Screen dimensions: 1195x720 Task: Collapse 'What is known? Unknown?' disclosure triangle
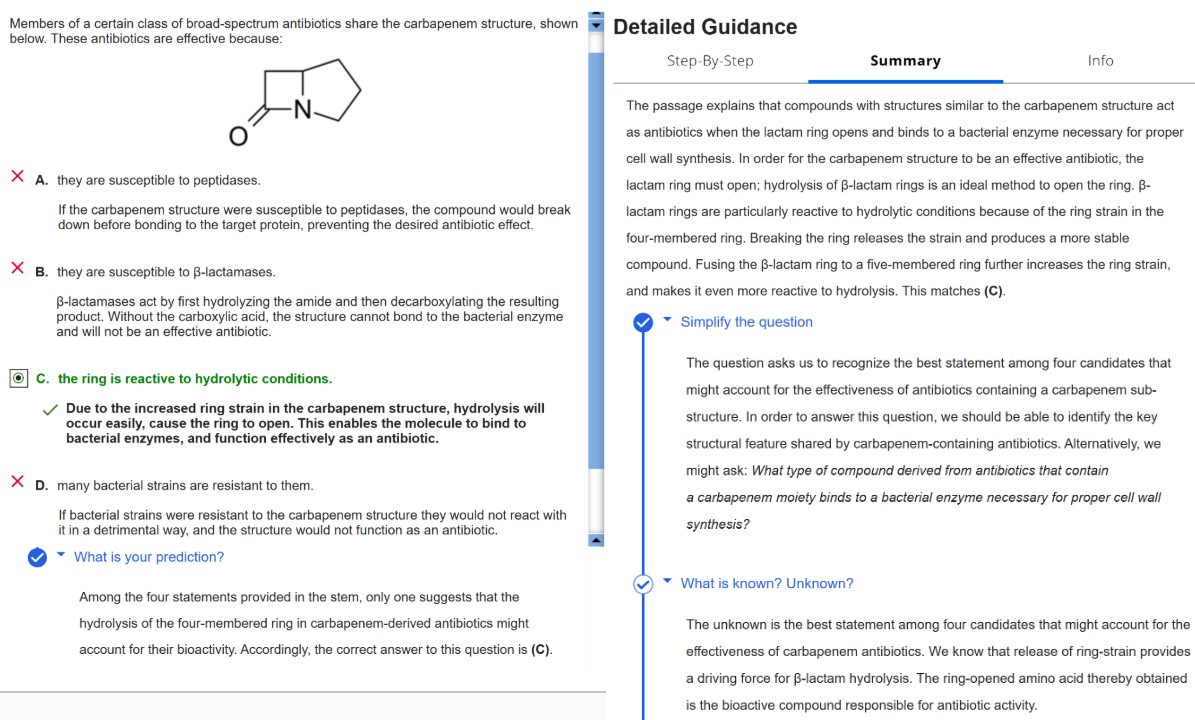click(668, 582)
